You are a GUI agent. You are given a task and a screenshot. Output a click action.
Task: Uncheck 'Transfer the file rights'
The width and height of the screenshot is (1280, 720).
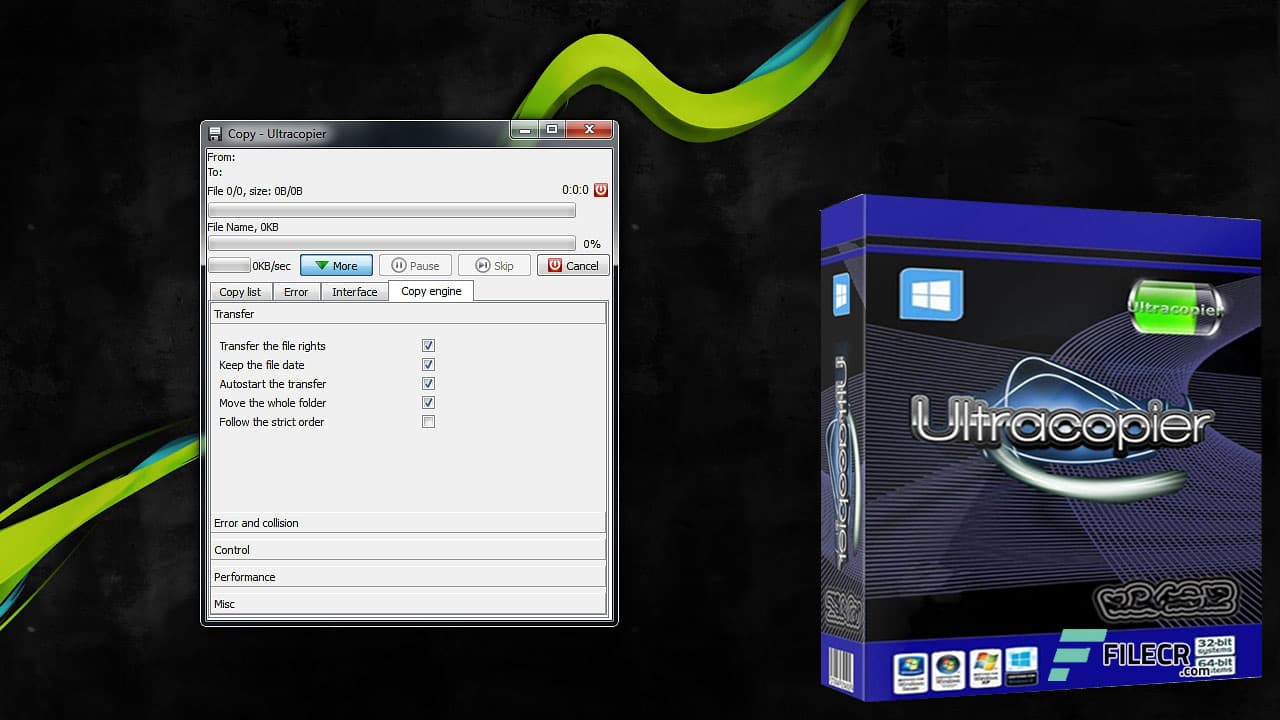(x=428, y=345)
